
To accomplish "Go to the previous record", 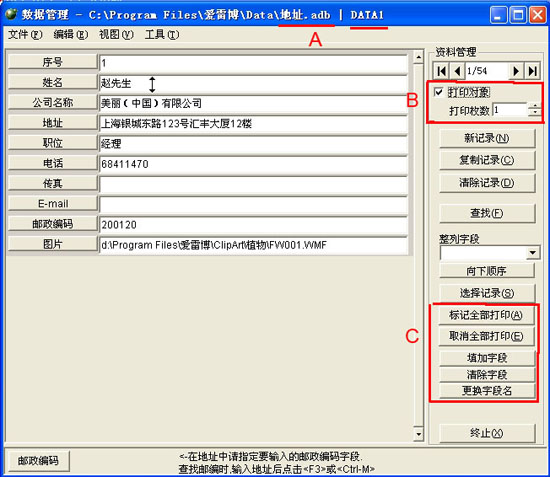I will click(x=457, y=71).
